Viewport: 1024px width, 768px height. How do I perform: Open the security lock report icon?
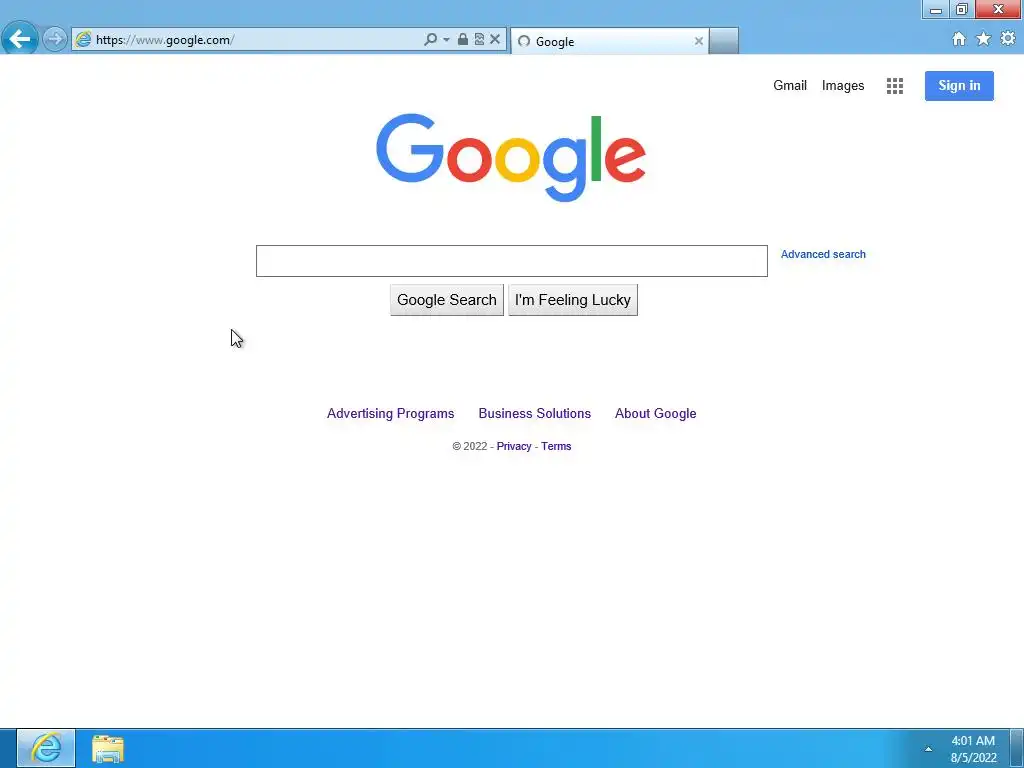(462, 40)
